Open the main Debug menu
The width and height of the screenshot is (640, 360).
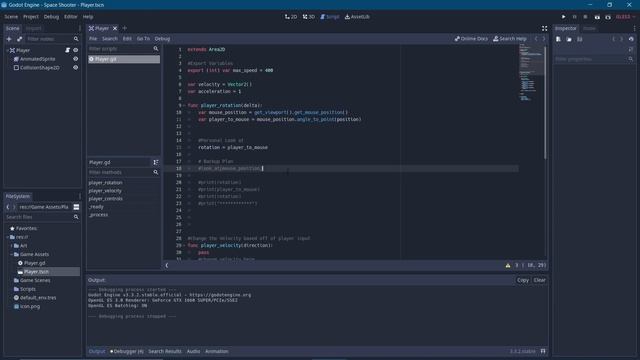(x=51, y=17)
